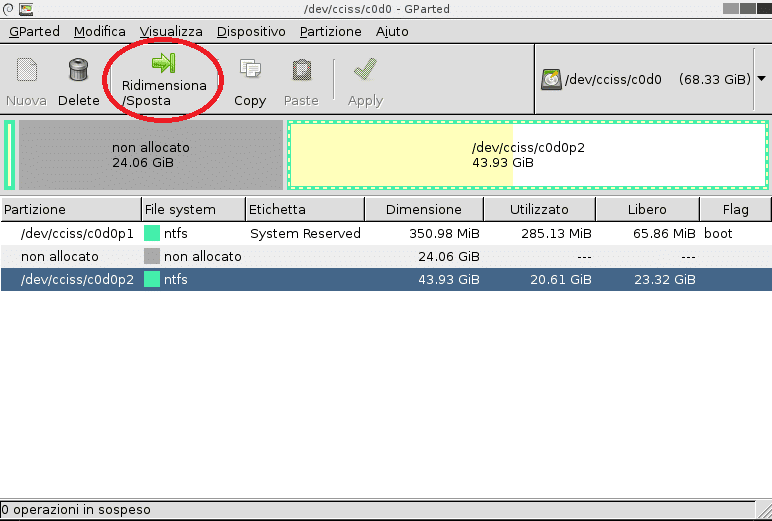Click the window resize grip corner
Screen dimensions: 772x521
(x=765, y=510)
